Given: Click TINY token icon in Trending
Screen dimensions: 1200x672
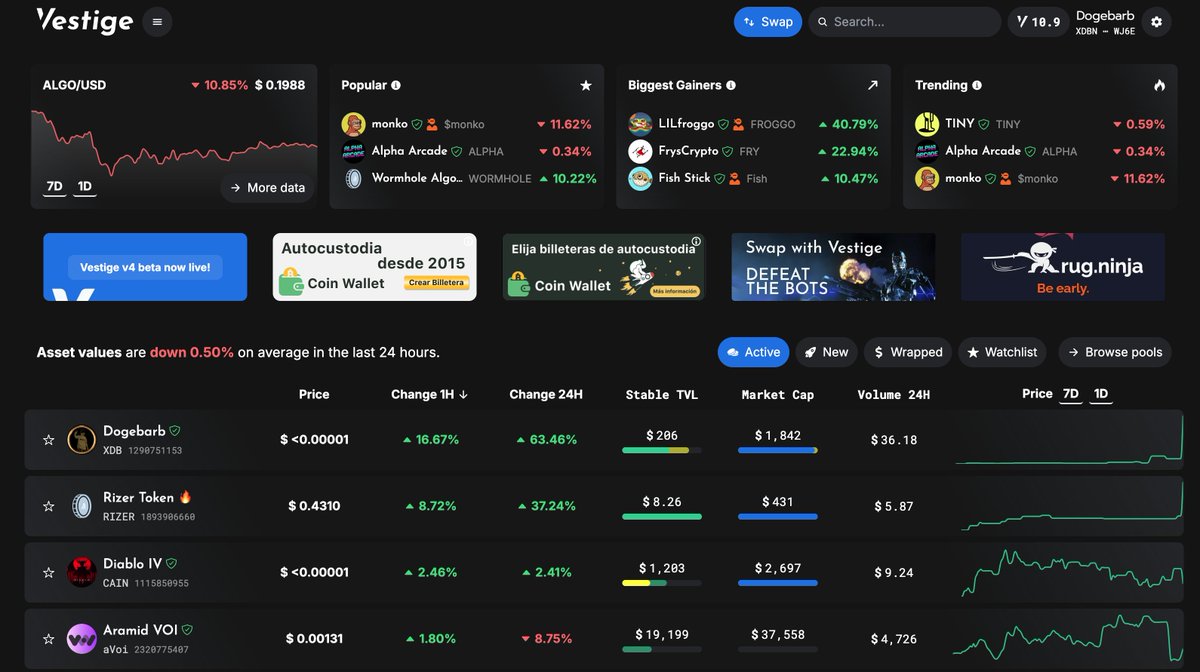Looking at the screenshot, I should pos(927,124).
